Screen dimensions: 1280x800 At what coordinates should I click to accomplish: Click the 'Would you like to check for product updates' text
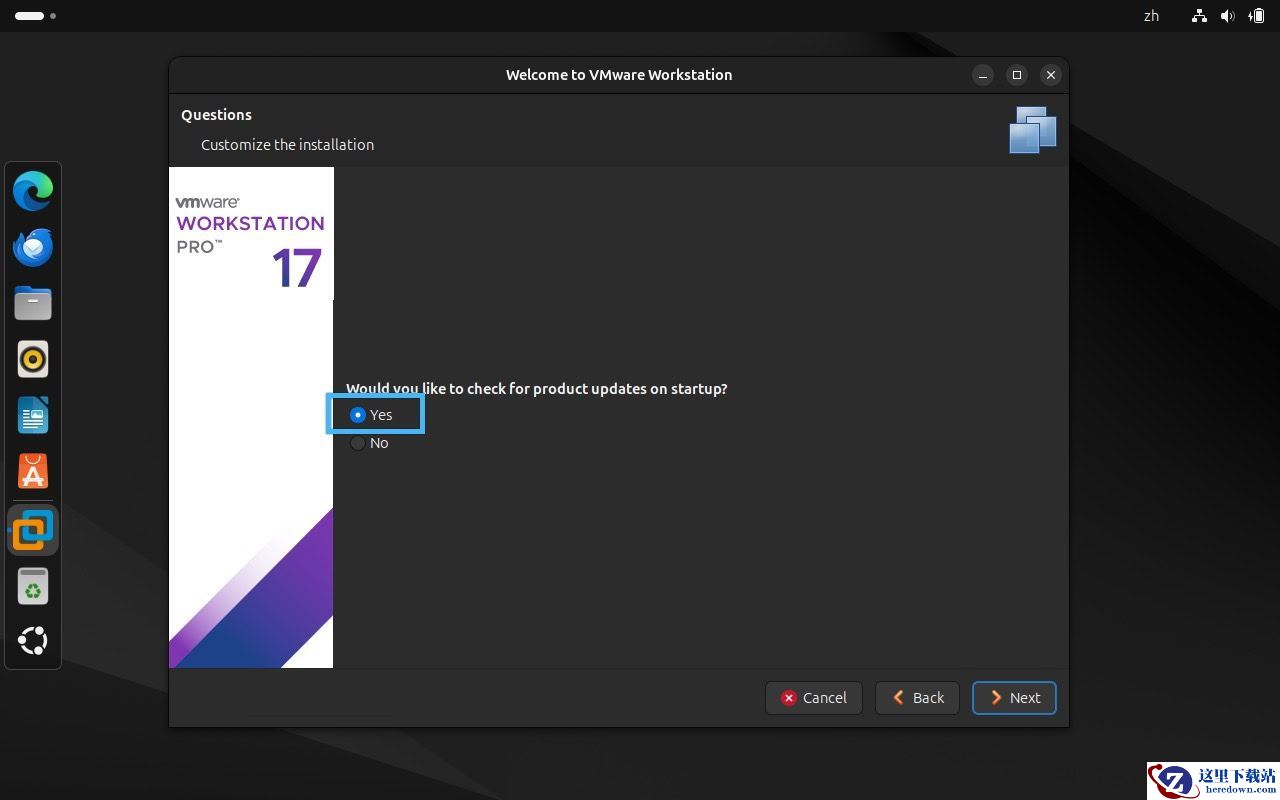pyautogui.click(x=537, y=389)
